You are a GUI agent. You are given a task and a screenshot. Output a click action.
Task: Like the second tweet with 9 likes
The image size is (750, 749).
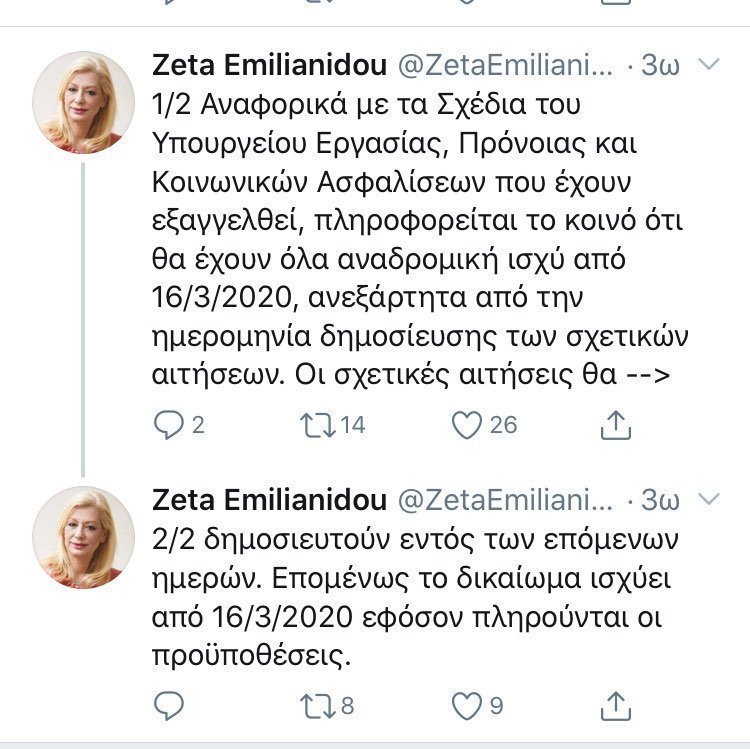point(467,706)
